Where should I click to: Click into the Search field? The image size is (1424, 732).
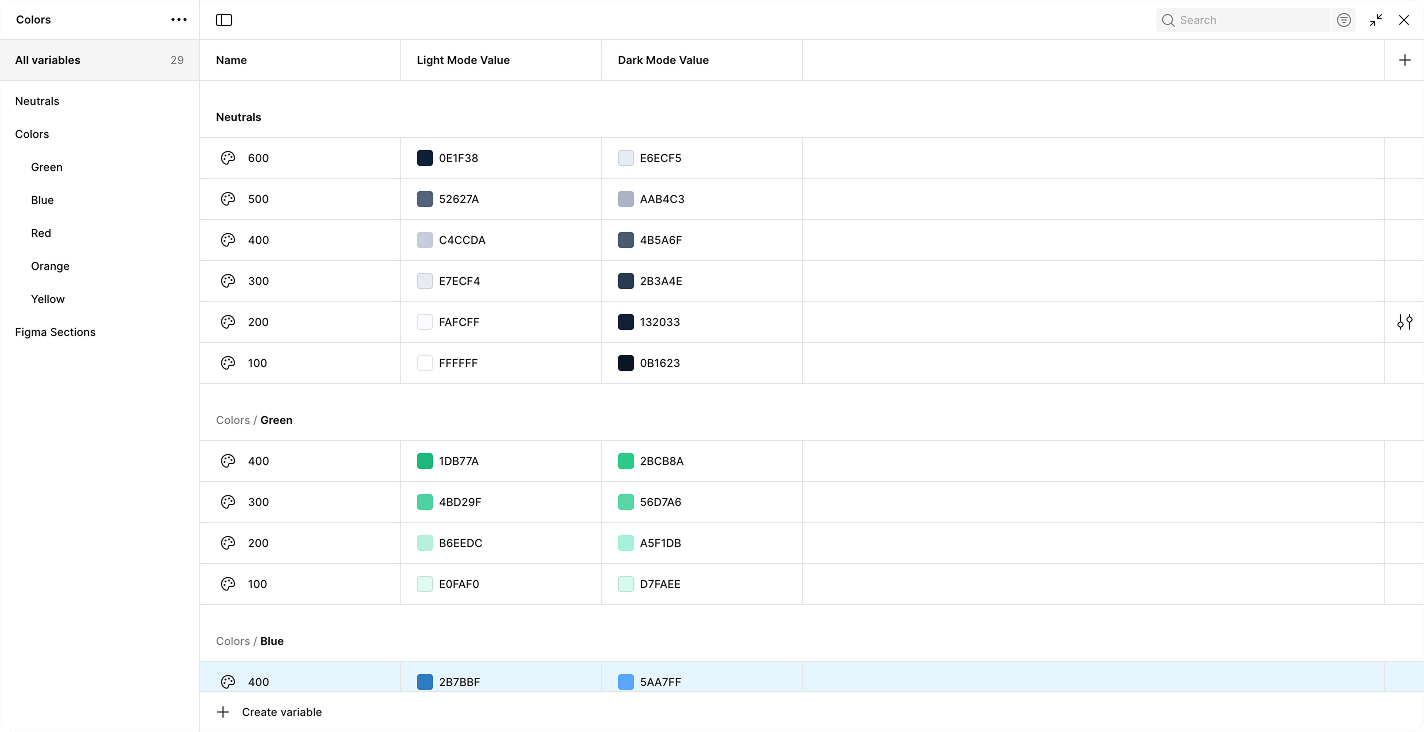[1250, 20]
